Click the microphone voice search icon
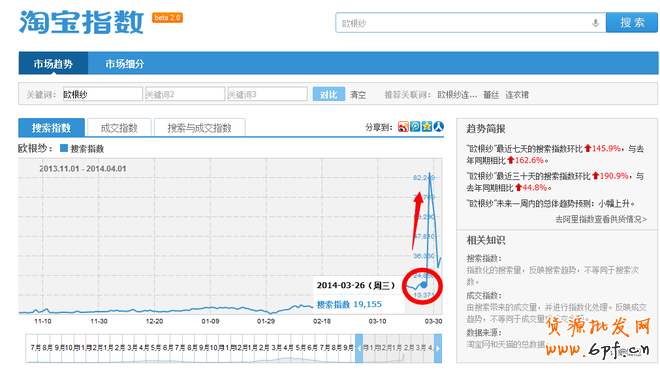The height and width of the screenshot is (371, 660). click(595, 23)
